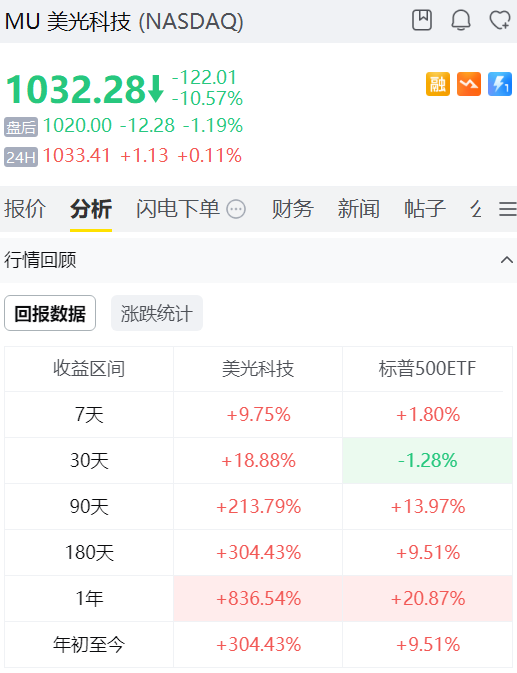Click the 标普500ETF column header

427,369
